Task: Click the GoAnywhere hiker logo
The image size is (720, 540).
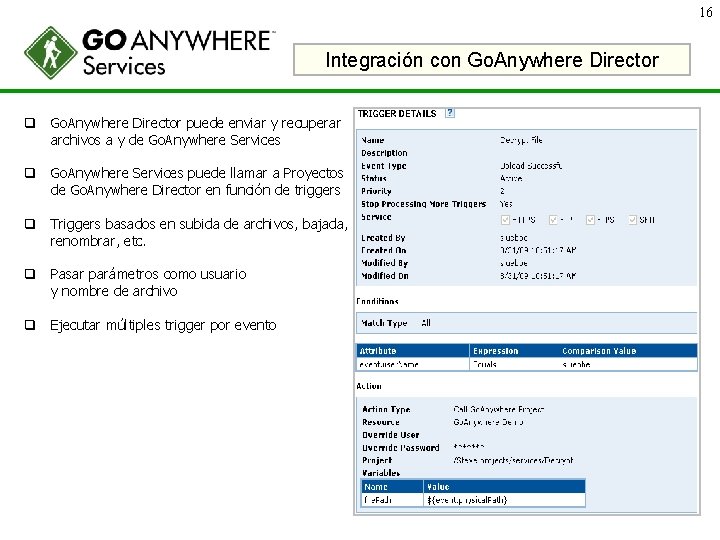Action: [x=51, y=53]
